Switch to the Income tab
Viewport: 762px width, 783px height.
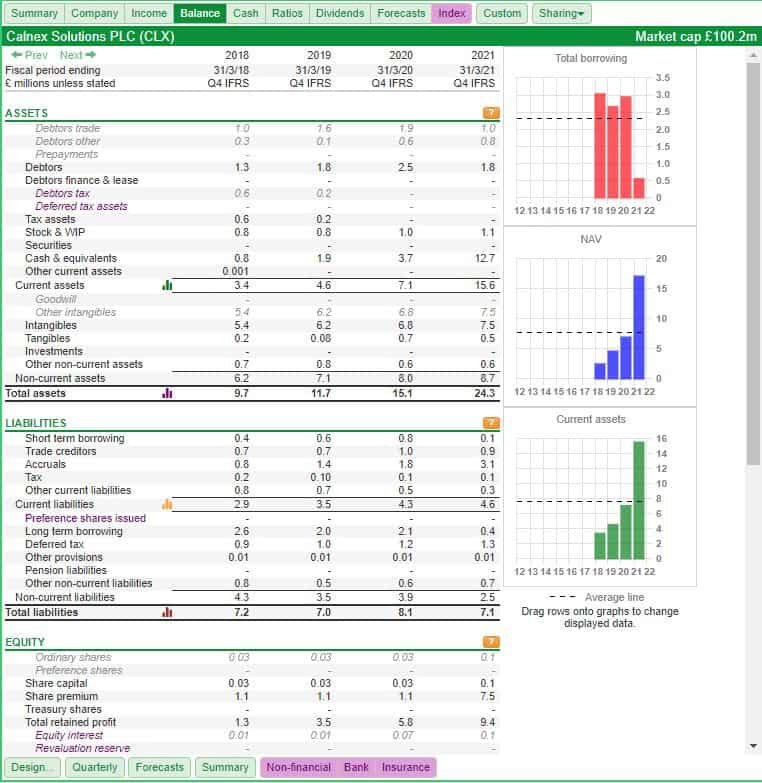[149, 13]
